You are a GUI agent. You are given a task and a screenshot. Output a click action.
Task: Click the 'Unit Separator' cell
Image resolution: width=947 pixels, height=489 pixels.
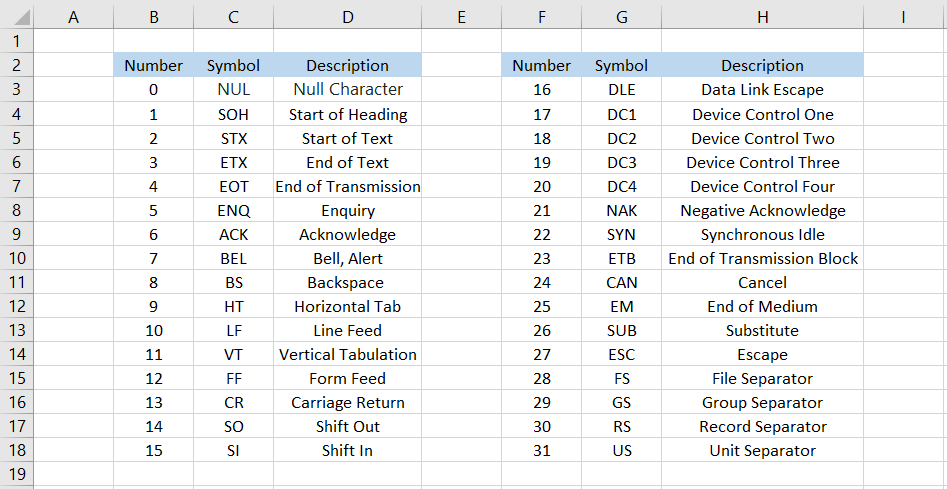(762, 450)
